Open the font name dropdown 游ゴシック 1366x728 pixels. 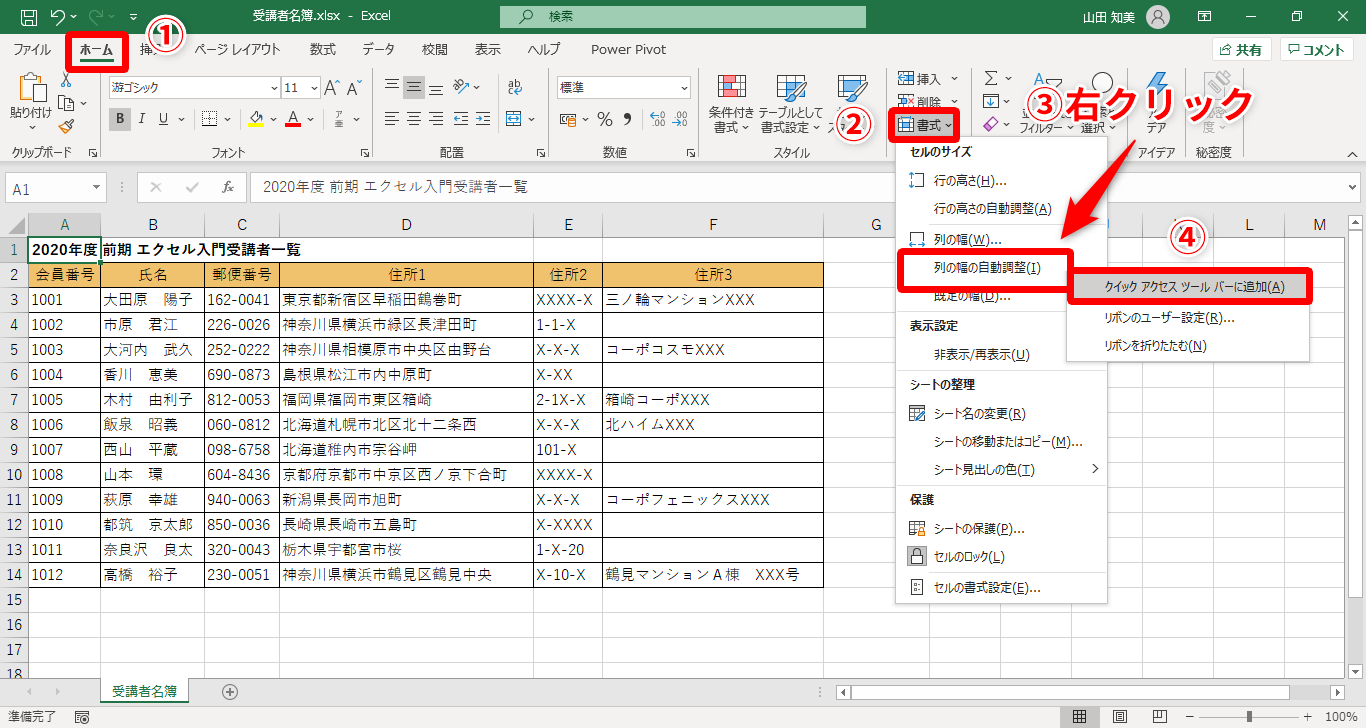click(273, 87)
